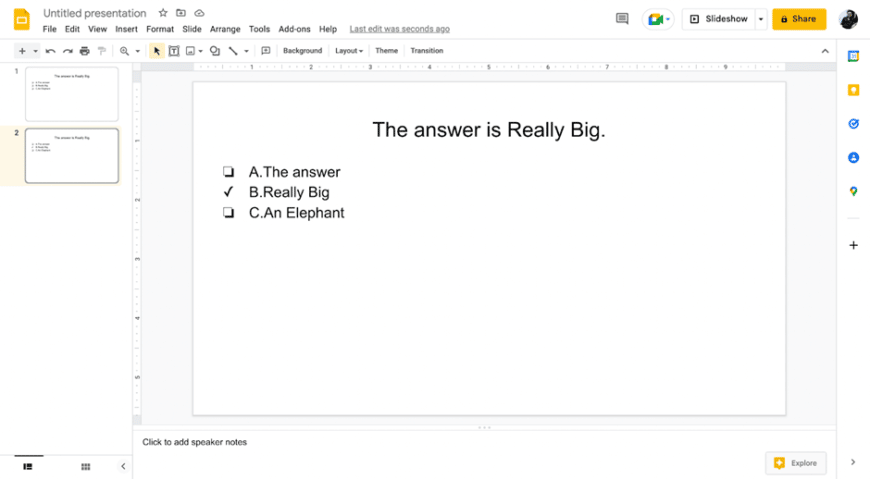Expand the Layout dropdown
This screenshot has width=870, height=479.
(348, 51)
